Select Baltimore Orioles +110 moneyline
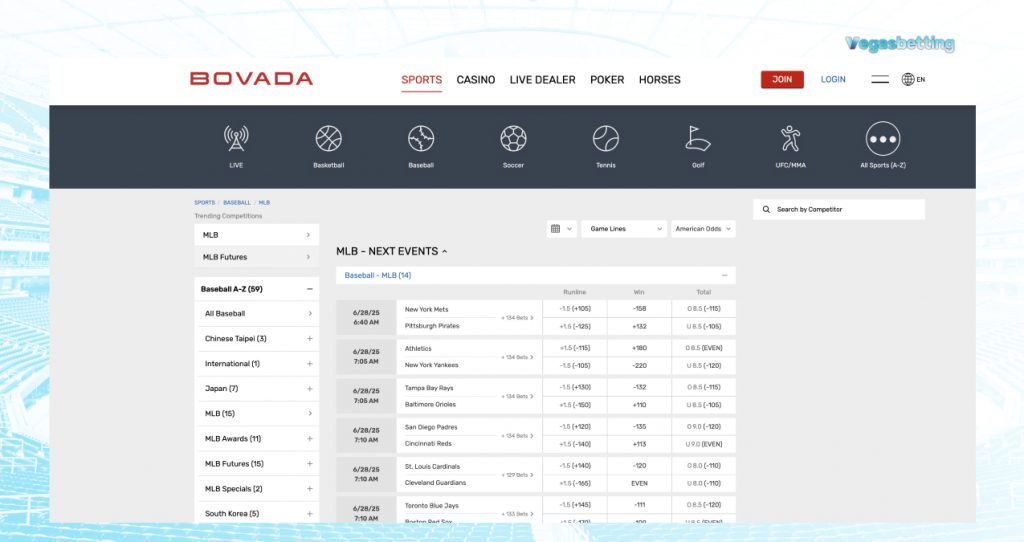 point(639,405)
